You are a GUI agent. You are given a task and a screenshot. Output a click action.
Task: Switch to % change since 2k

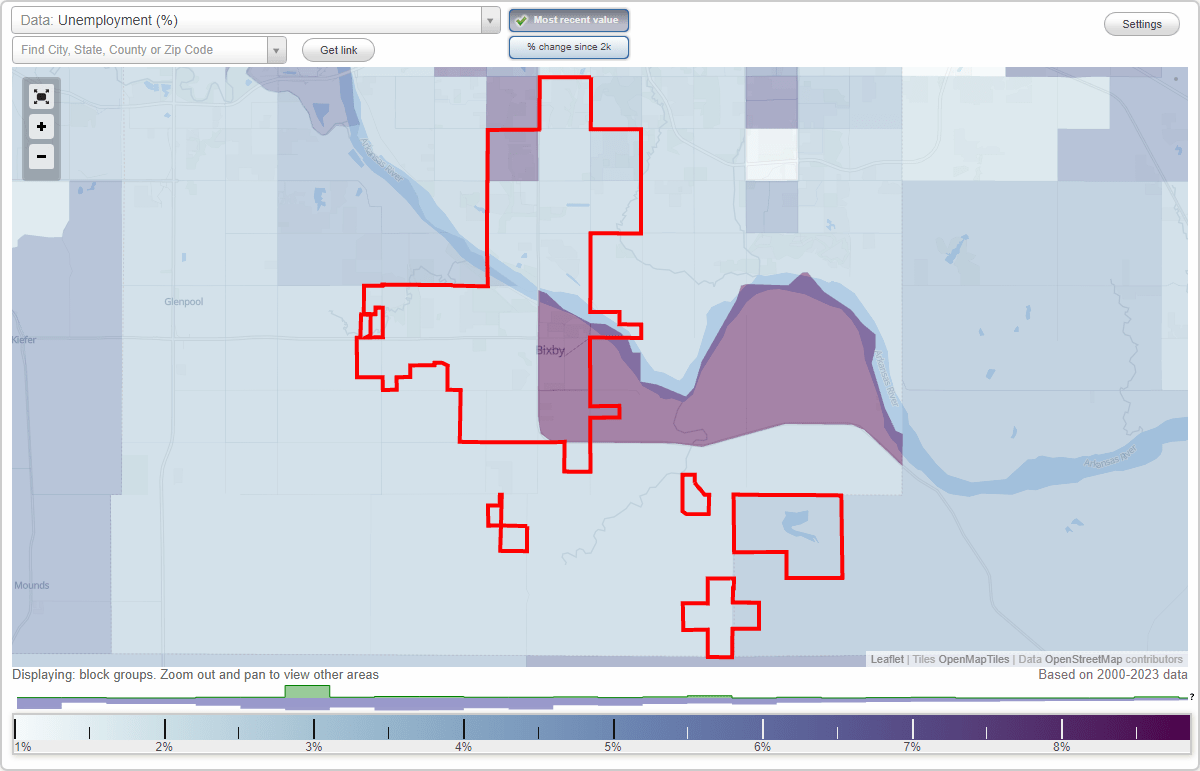click(569, 47)
